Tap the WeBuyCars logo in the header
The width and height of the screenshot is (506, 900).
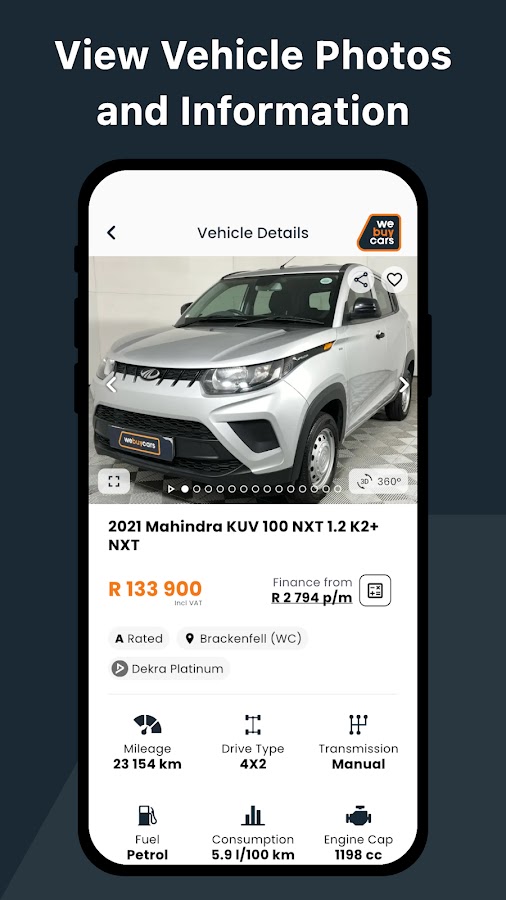pos(379,232)
